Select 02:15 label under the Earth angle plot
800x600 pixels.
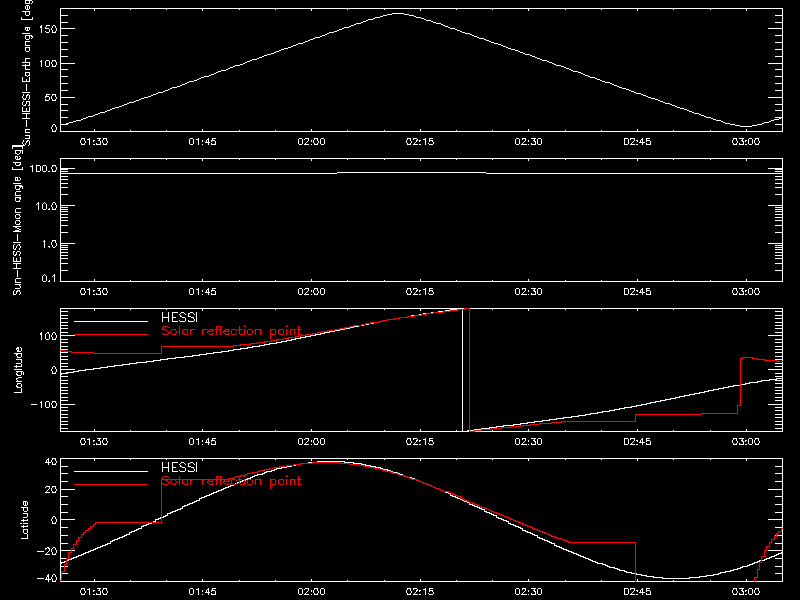click(420, 141)
